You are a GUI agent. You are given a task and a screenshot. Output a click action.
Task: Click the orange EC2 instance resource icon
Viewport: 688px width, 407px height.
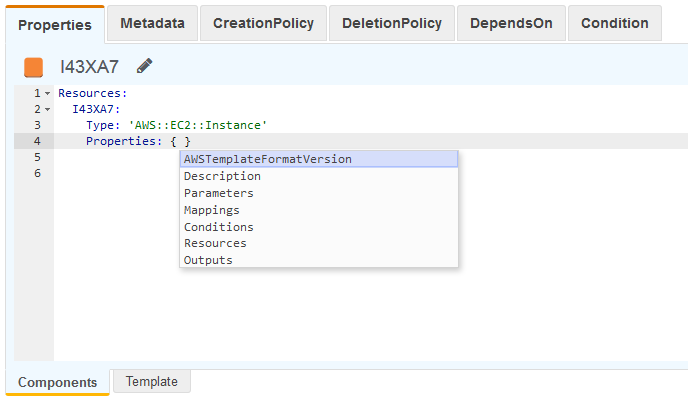(x=34, y=67)
